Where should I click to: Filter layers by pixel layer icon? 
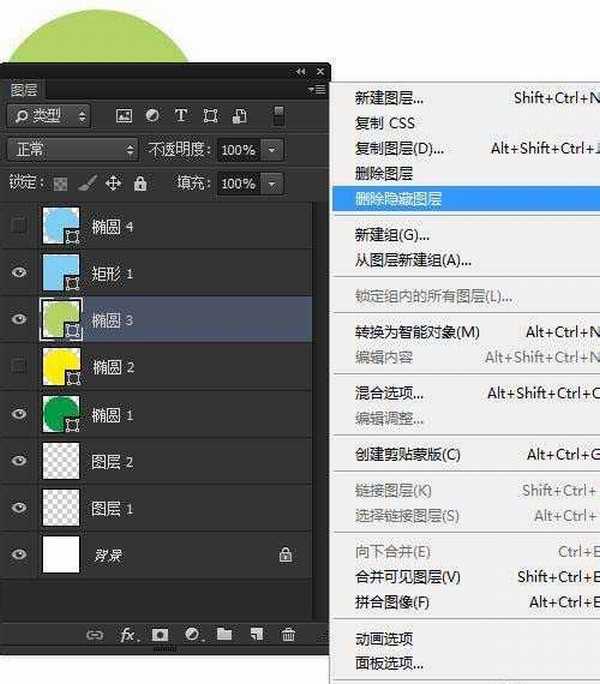[124, 116]
